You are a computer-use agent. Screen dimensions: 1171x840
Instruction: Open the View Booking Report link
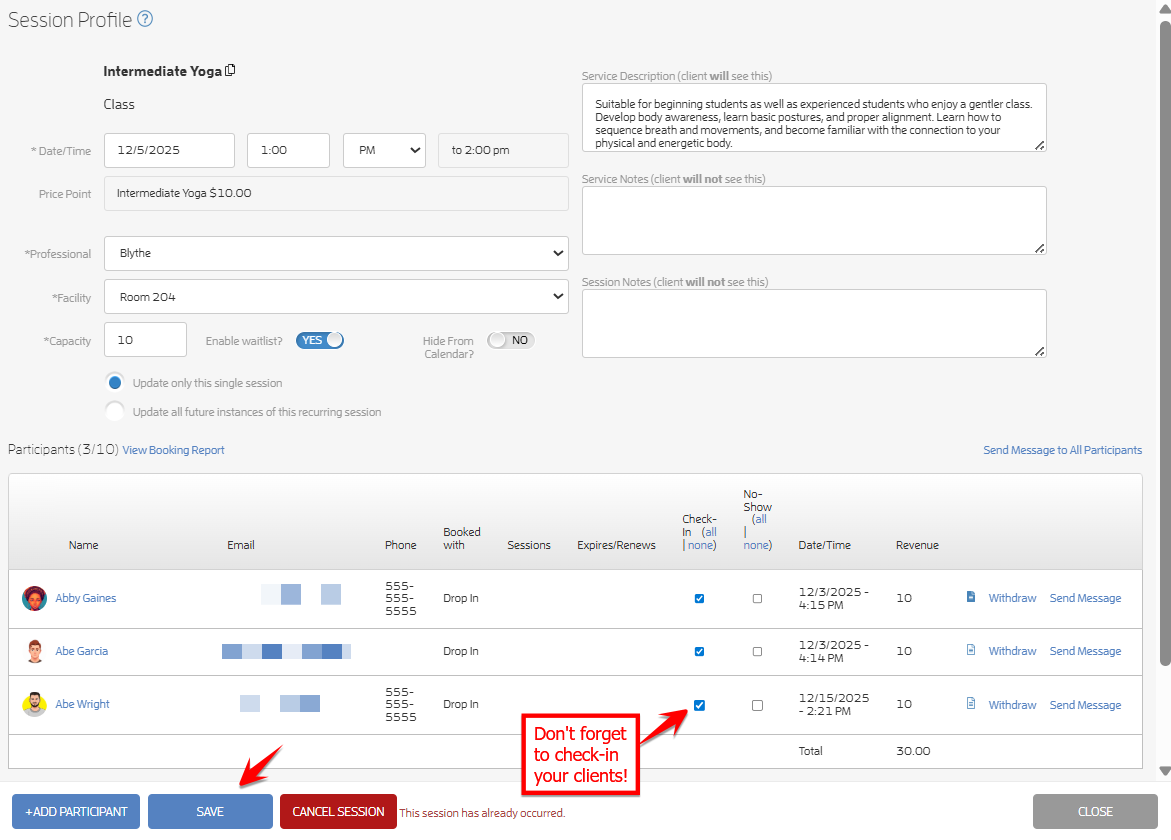[173, 450]
